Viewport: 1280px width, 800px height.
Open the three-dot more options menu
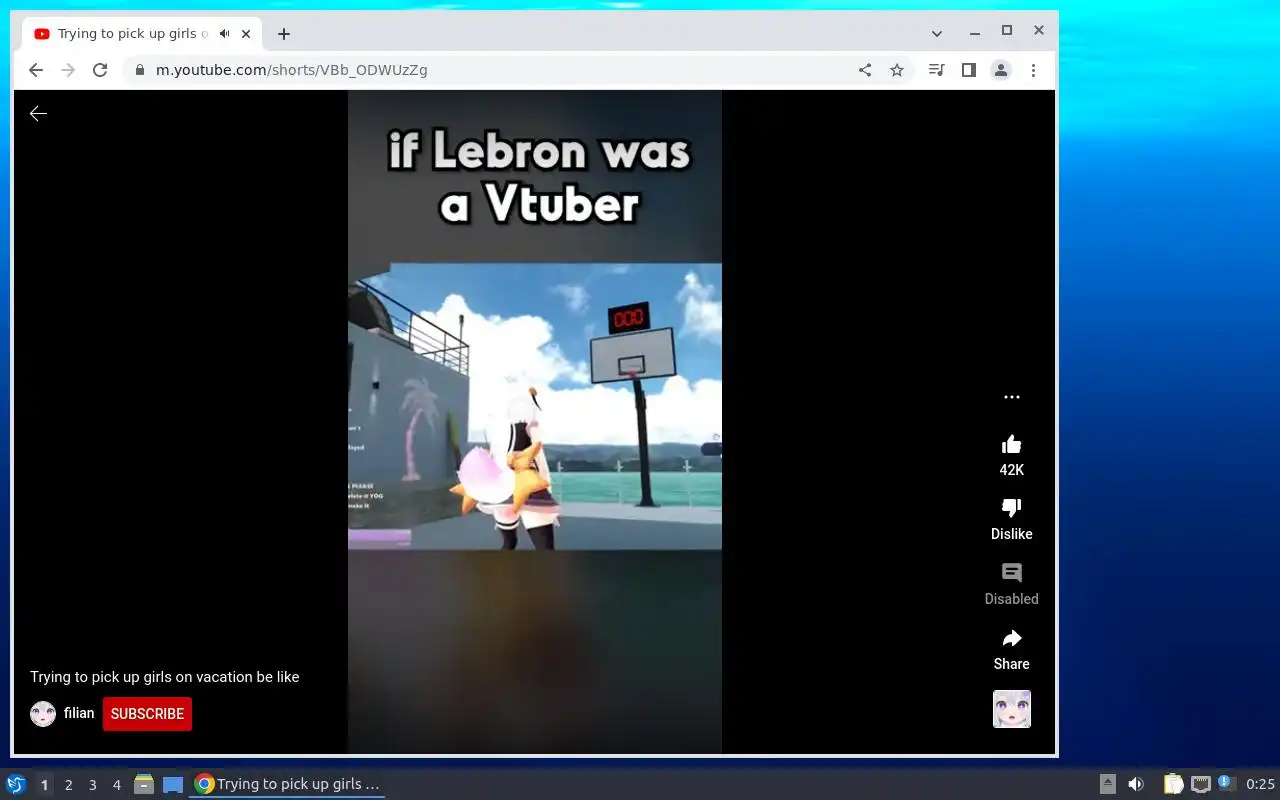click(1011, 397)
